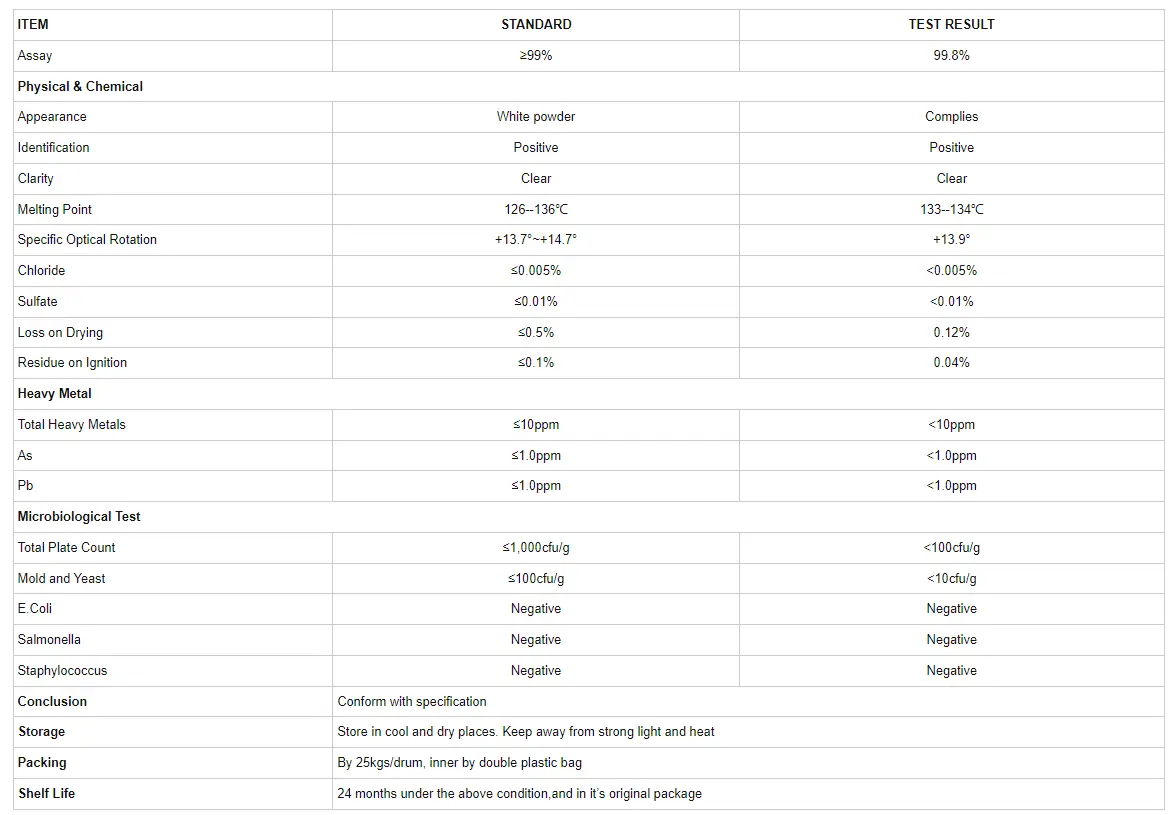The width and height of the screenshot is (1173, 815).
Task: Click the Heavy Metal section heading
Action: (55, 394)
